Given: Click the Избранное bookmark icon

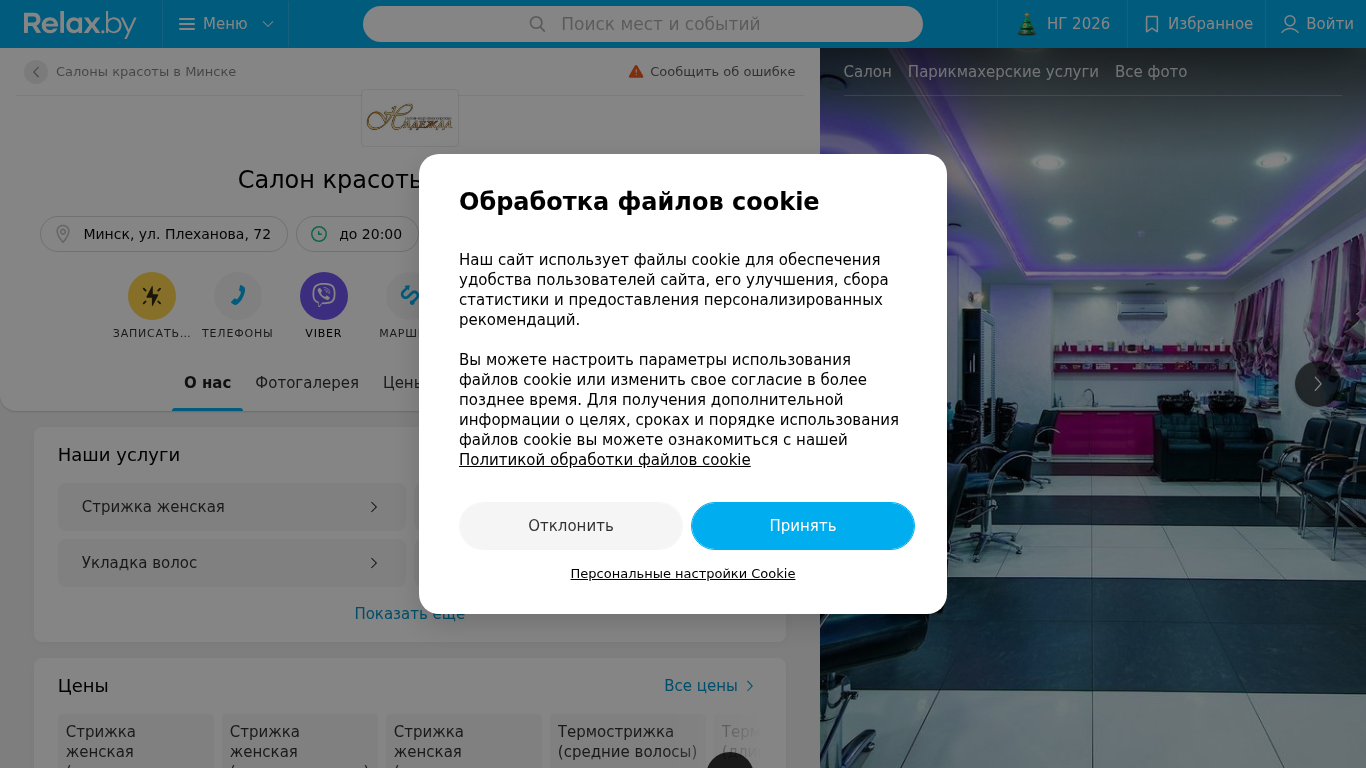Looking at the screenshot, I should 1152,24.
